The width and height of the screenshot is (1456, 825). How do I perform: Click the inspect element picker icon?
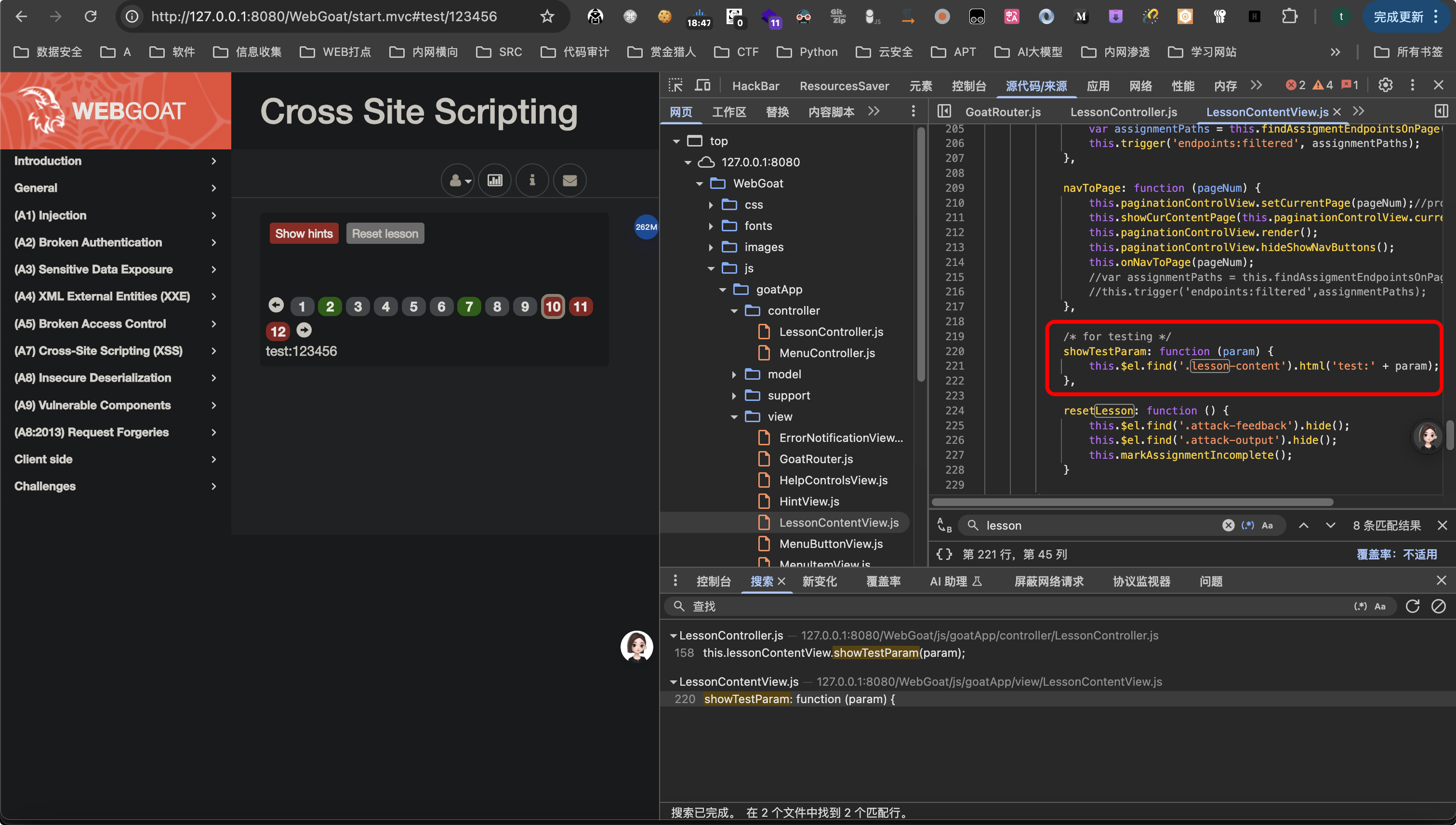675,86
